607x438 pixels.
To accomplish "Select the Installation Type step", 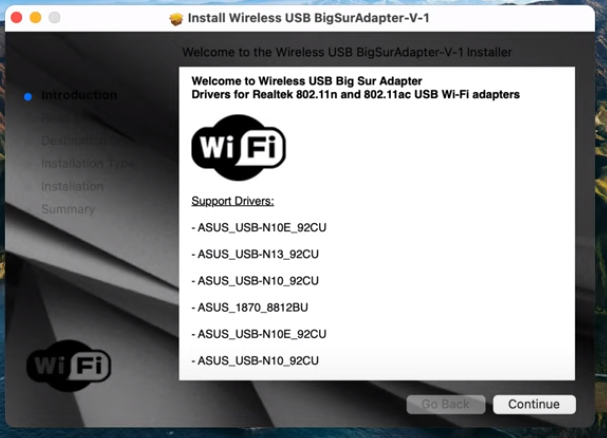I will pyautogui.click(x=85, y=163).
